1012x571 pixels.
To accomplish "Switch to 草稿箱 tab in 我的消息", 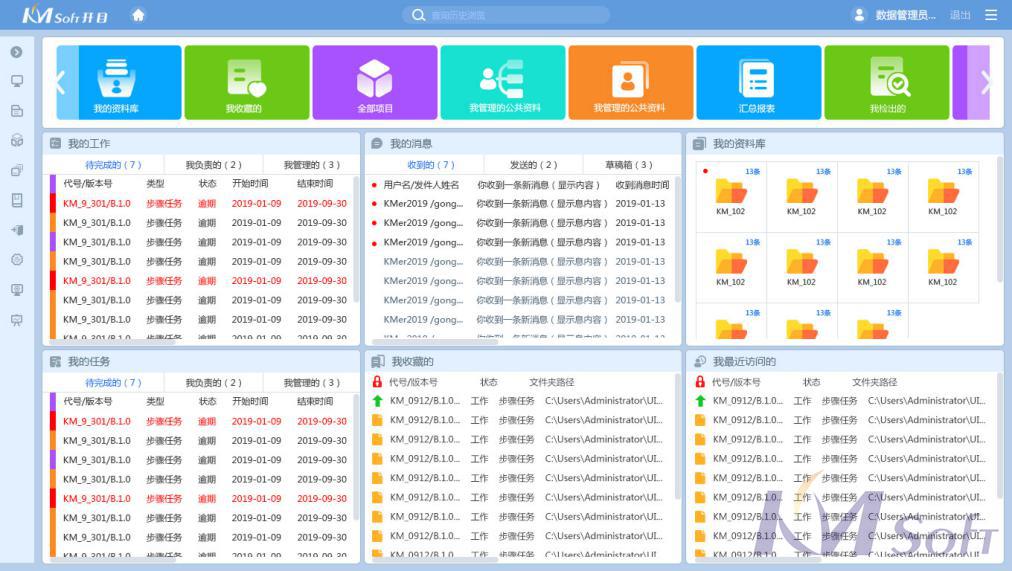I will [x=628, y=165].
